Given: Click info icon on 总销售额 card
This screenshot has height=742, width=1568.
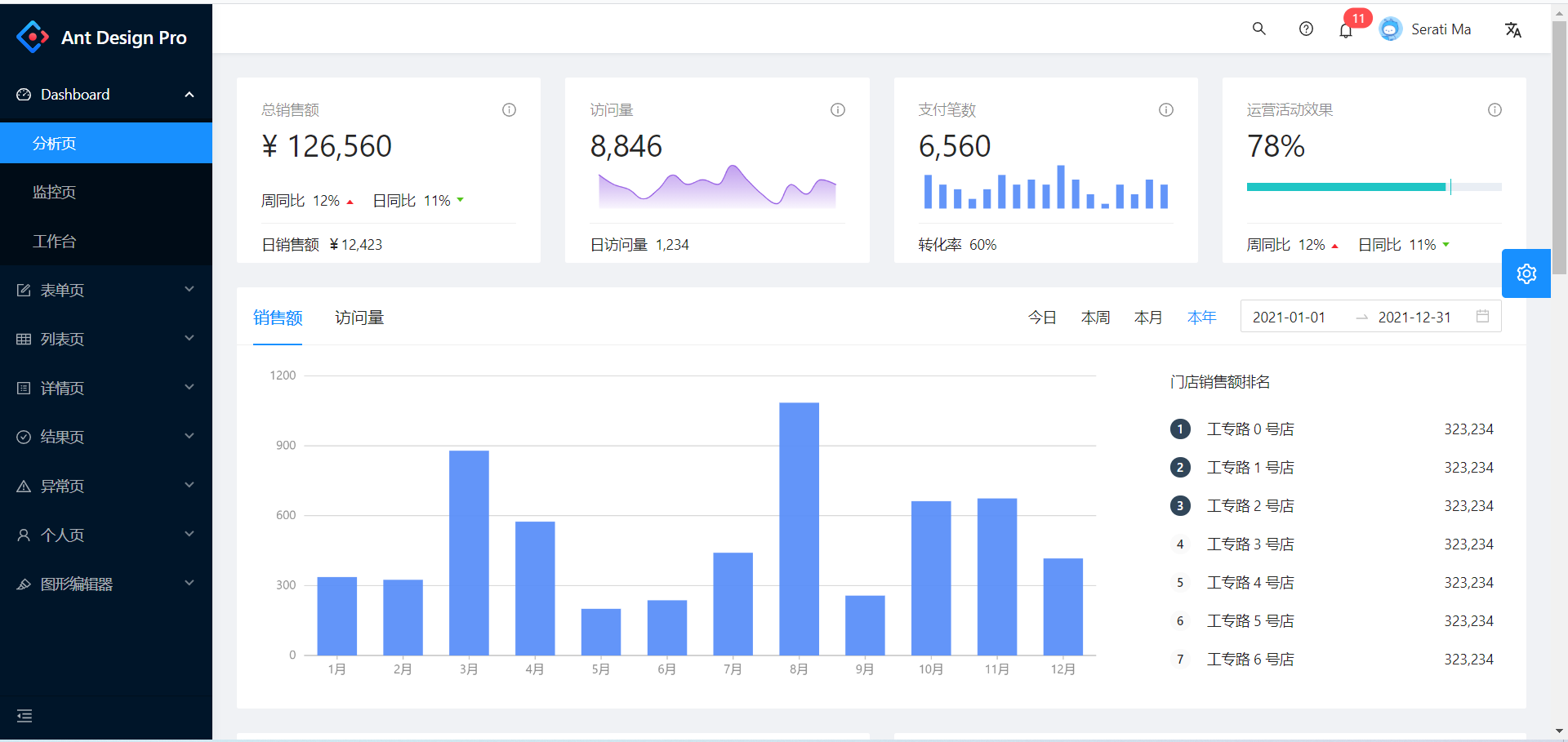Looking at the screenshot, I should coord(509,109).
